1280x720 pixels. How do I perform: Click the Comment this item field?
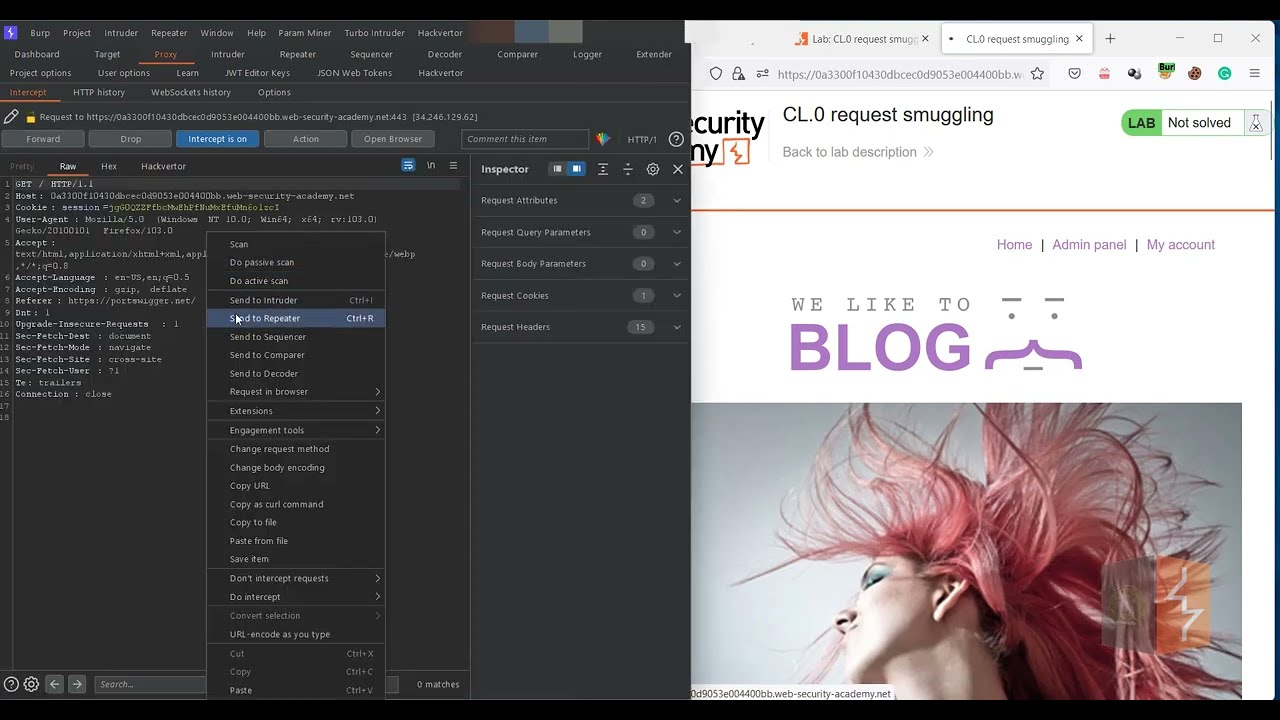pyautogui.click(x=525, y=139)
